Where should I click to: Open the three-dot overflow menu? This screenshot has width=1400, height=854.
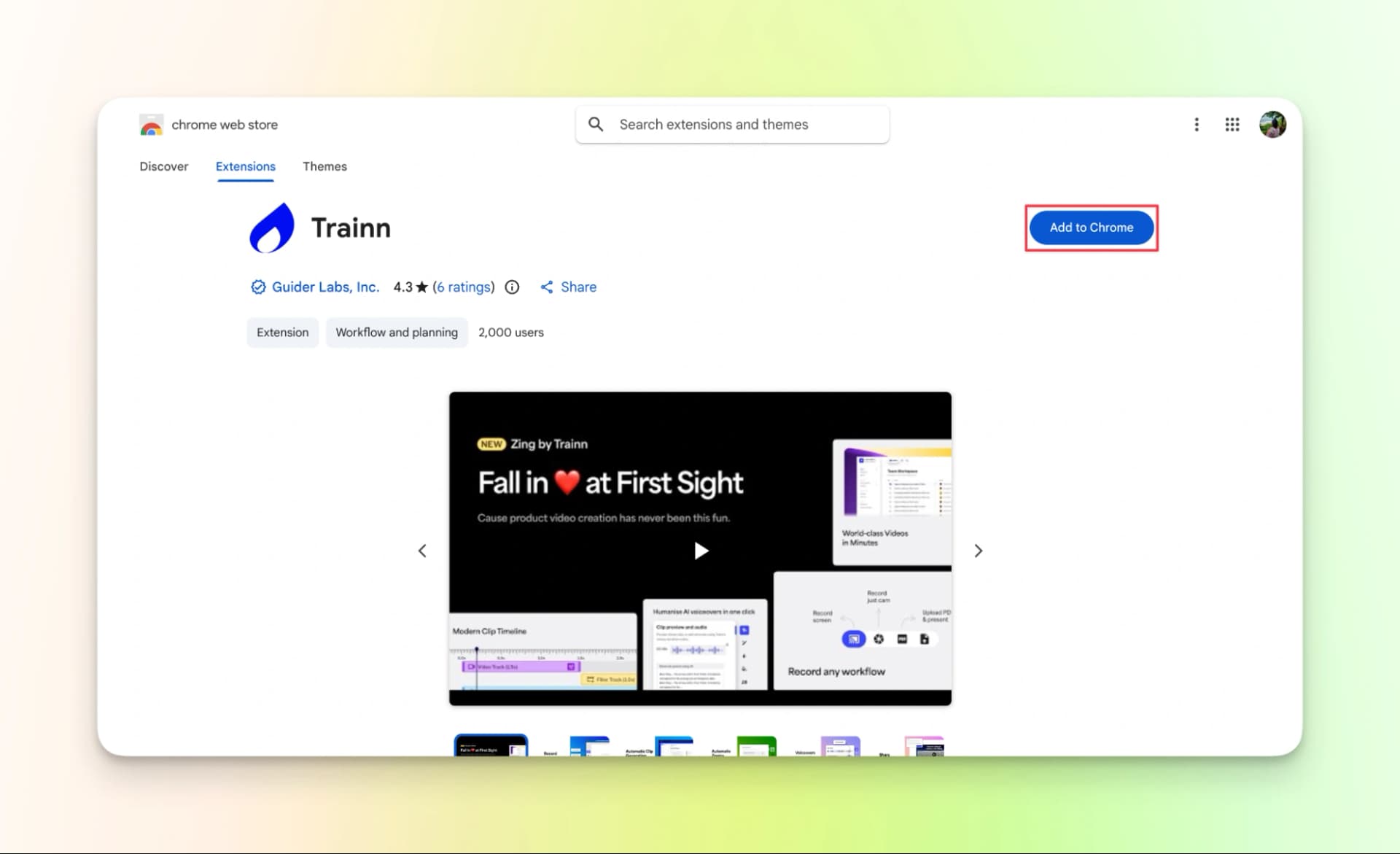pos(1197,124)
